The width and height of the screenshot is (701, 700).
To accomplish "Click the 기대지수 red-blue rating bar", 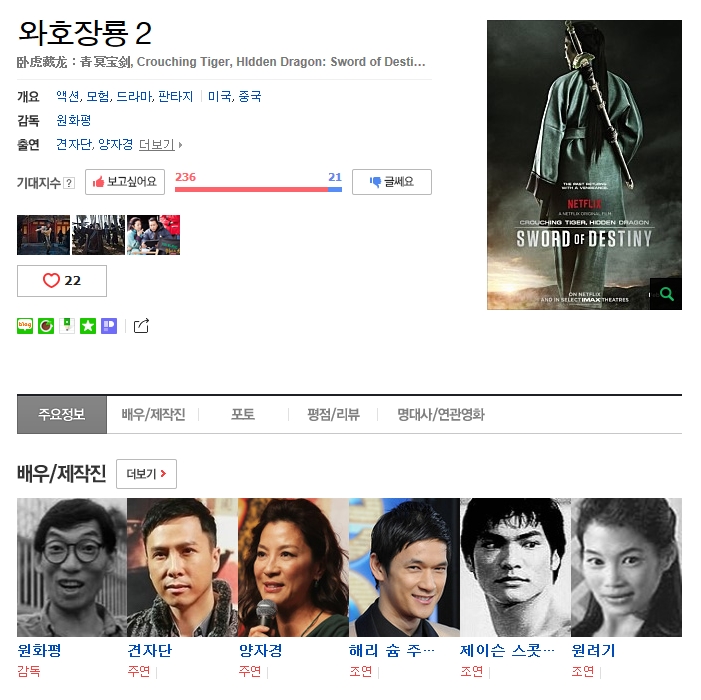I will pos(258,190).
